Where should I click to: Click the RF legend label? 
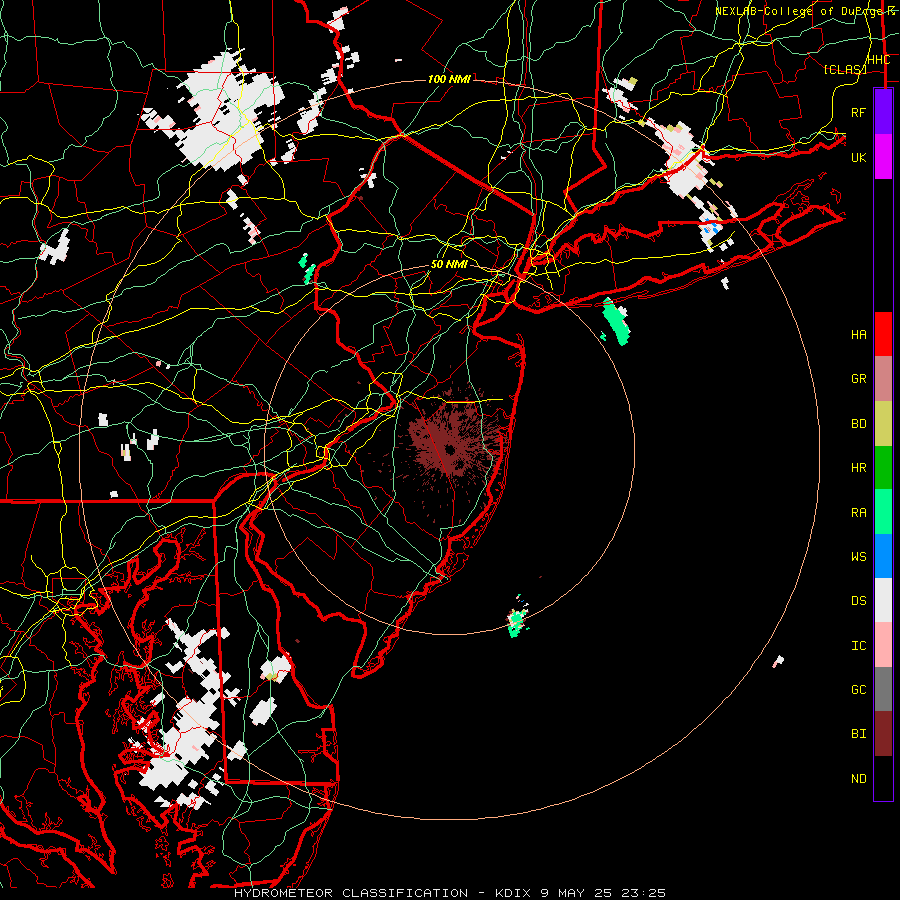coord(859,112)
